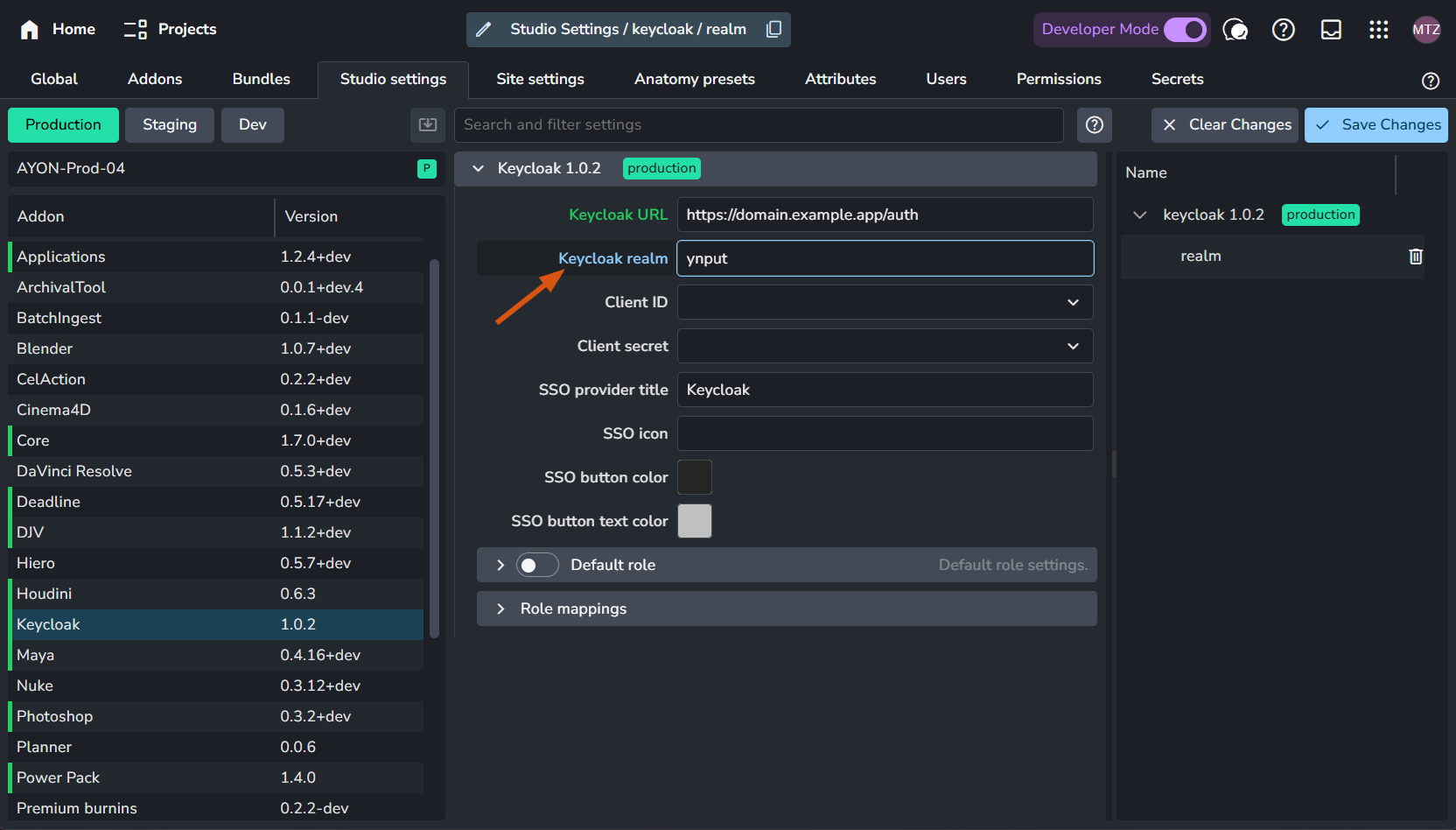Collapse the Keycloak 1.0.2 settings header
This screenshot has height=830, width=1456.
479,168
